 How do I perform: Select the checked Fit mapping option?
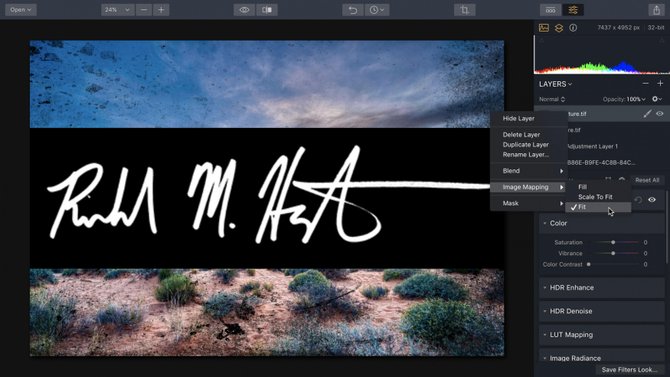point(598,207)
